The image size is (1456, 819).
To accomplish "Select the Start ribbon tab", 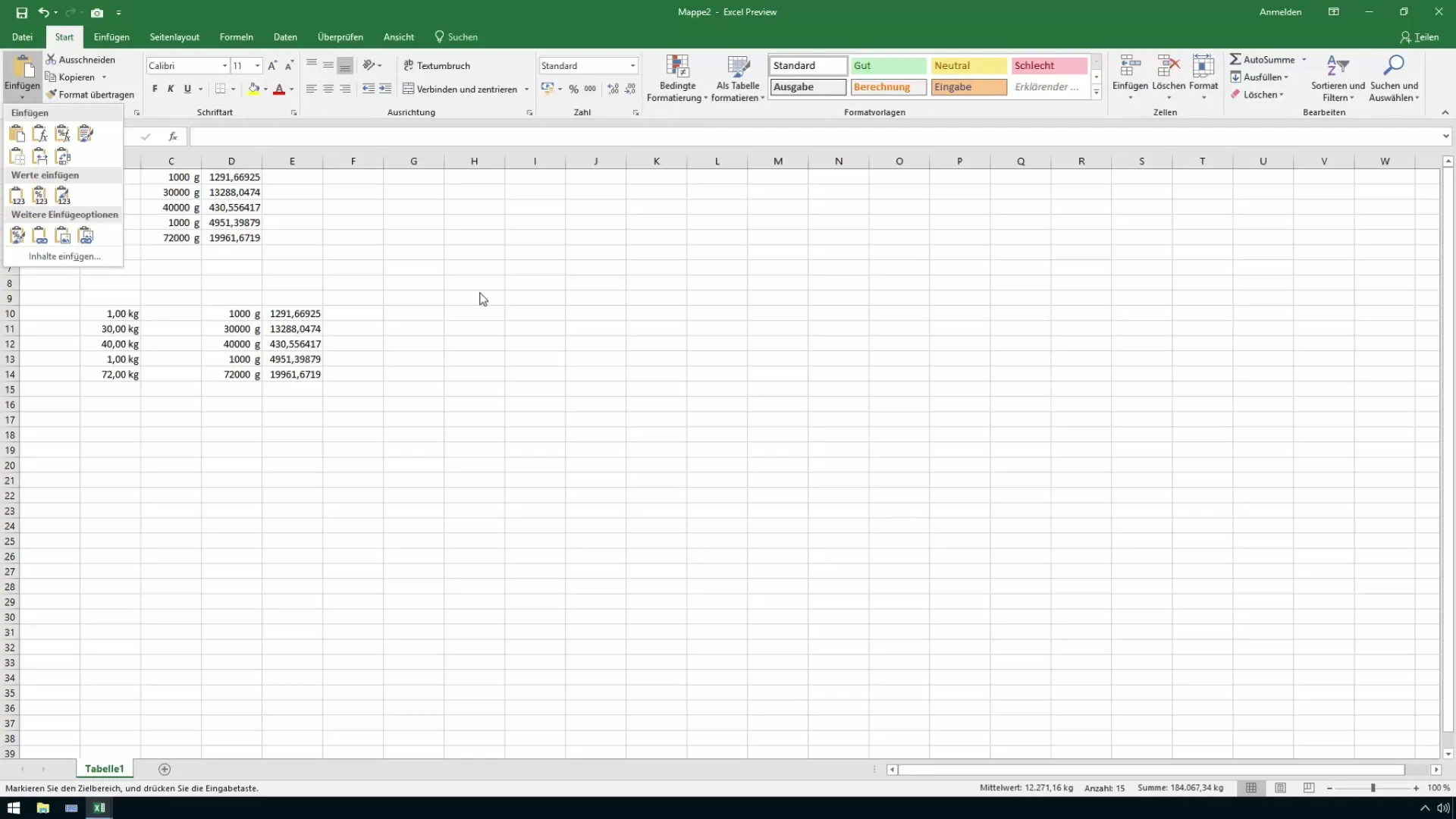I will pos(64,37).
